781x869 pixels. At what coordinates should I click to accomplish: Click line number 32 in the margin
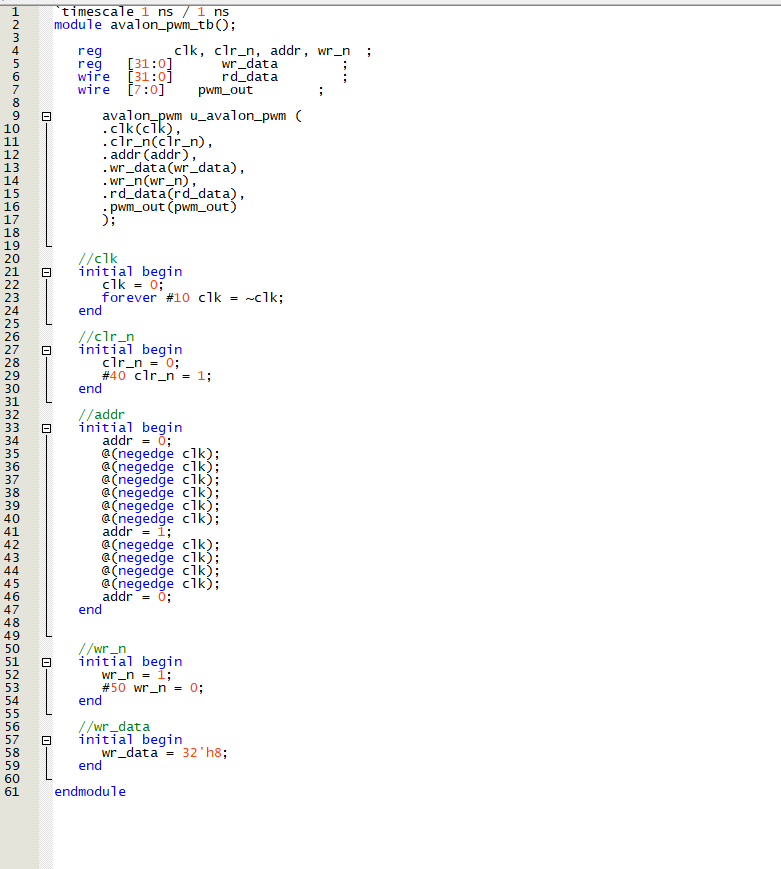click(x=12, y=415)
